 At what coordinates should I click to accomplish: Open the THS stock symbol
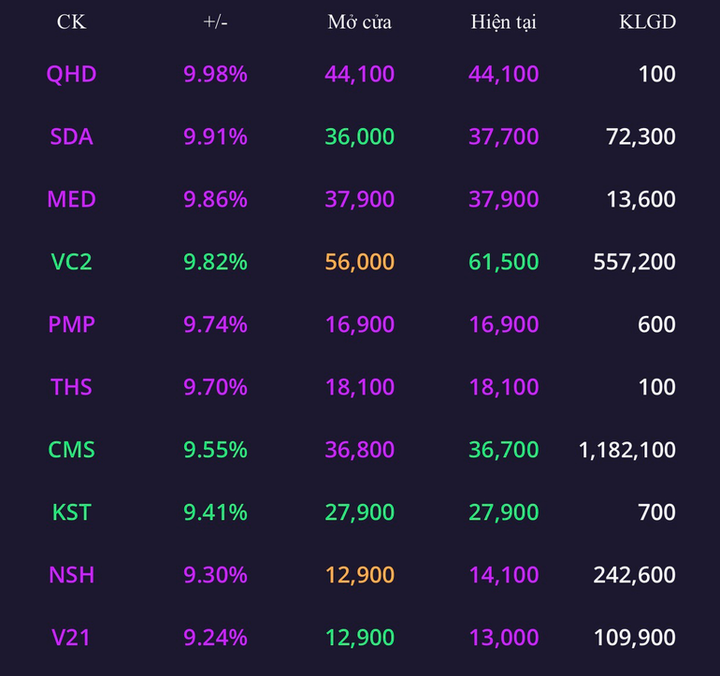pos(72,387)
